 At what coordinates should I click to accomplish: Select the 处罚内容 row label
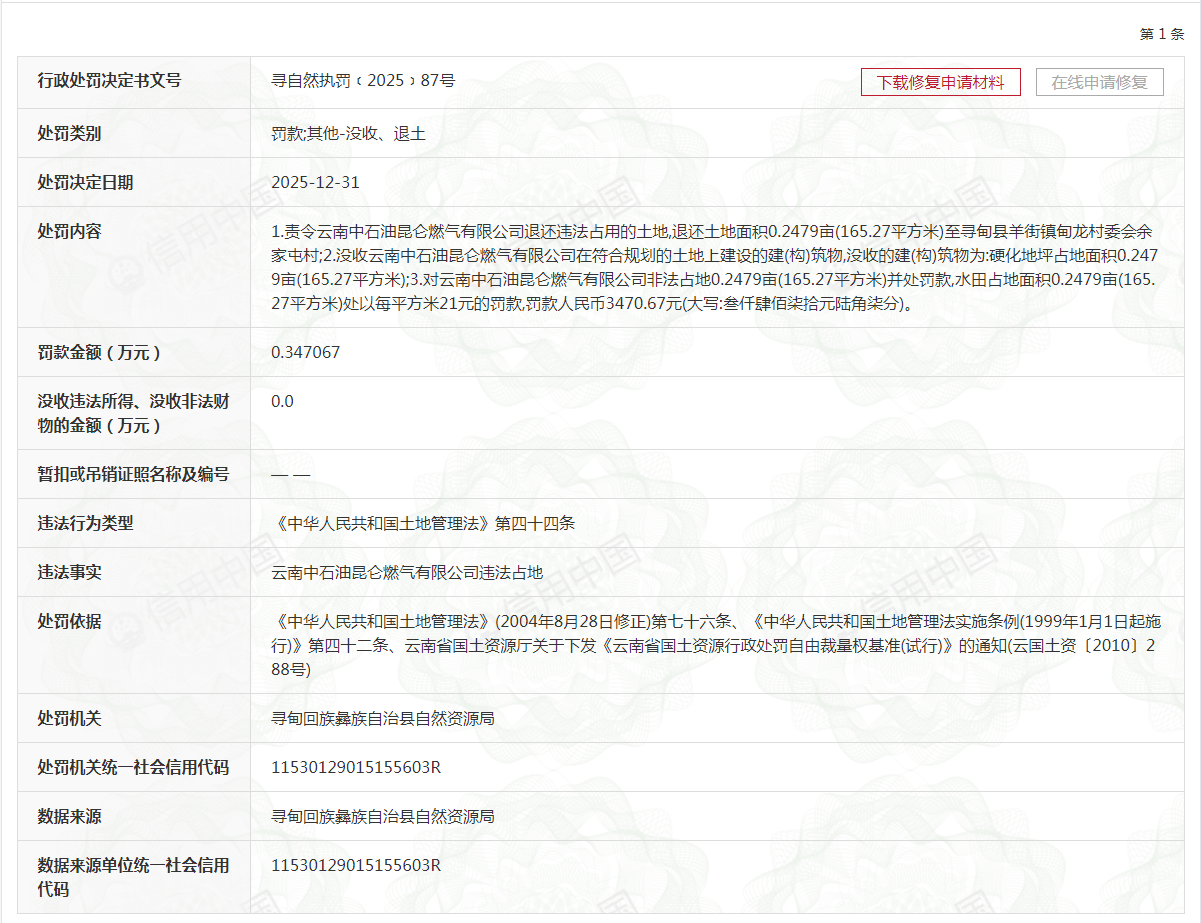point(69,231)
